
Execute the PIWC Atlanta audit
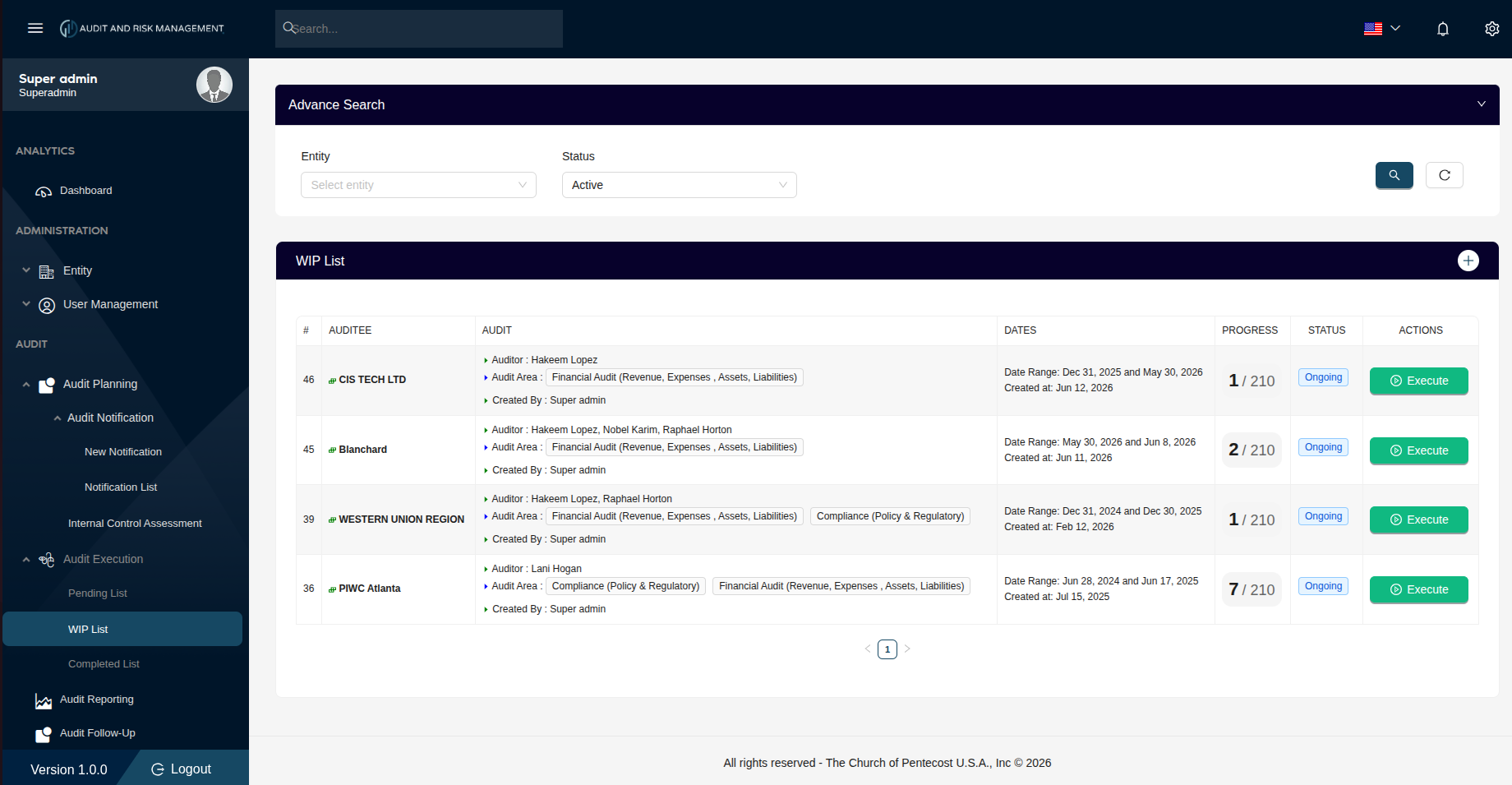pyautogui.click(x=1419, y=589)
